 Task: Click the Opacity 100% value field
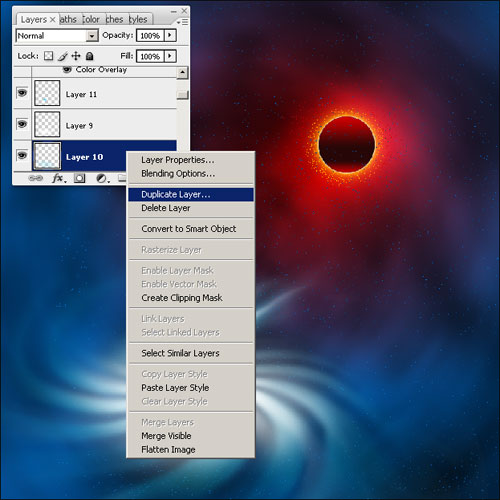click(x=150, y=35)
